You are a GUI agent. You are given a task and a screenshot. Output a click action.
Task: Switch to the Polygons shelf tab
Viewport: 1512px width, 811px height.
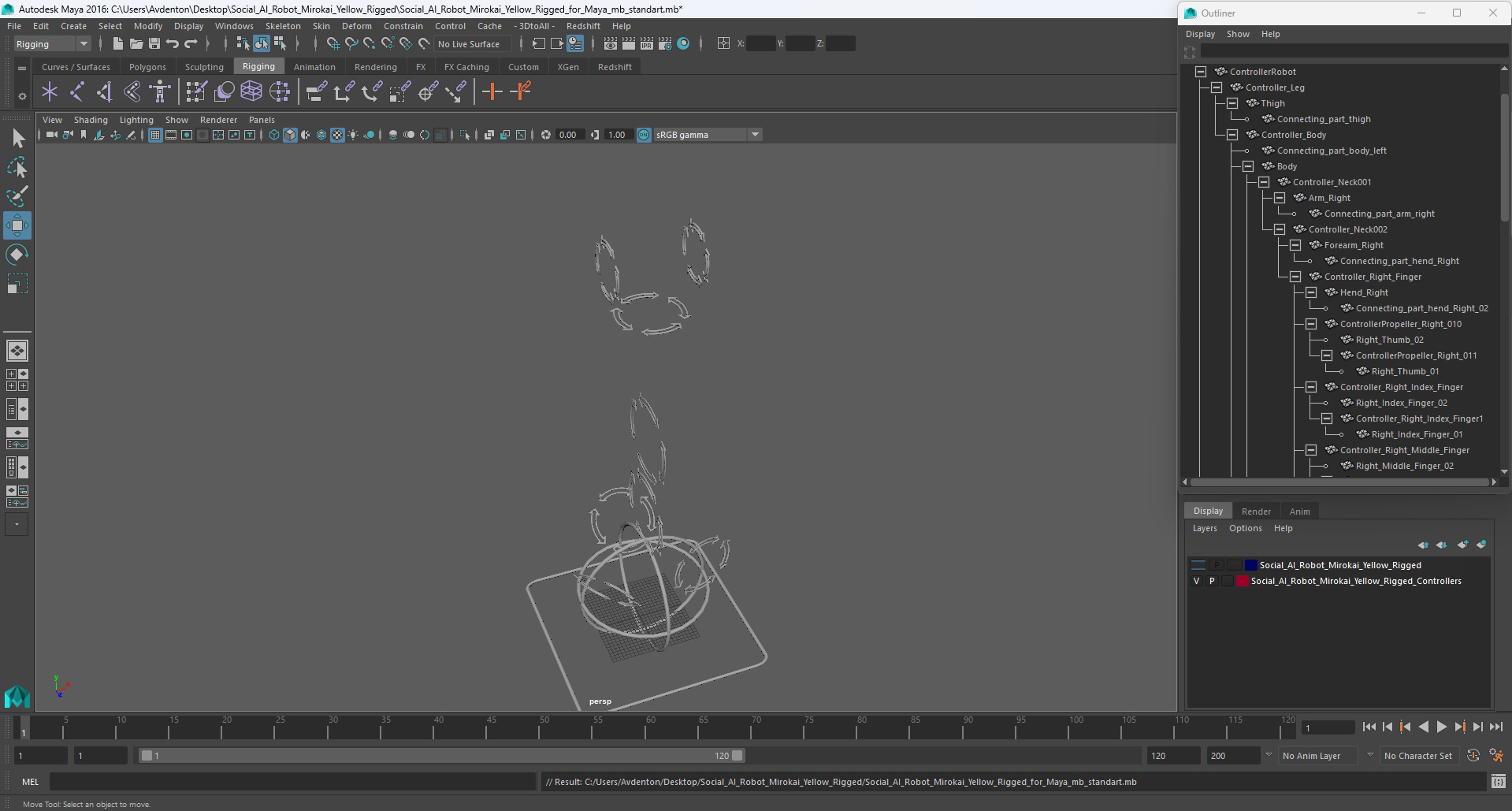pos(147,67)
